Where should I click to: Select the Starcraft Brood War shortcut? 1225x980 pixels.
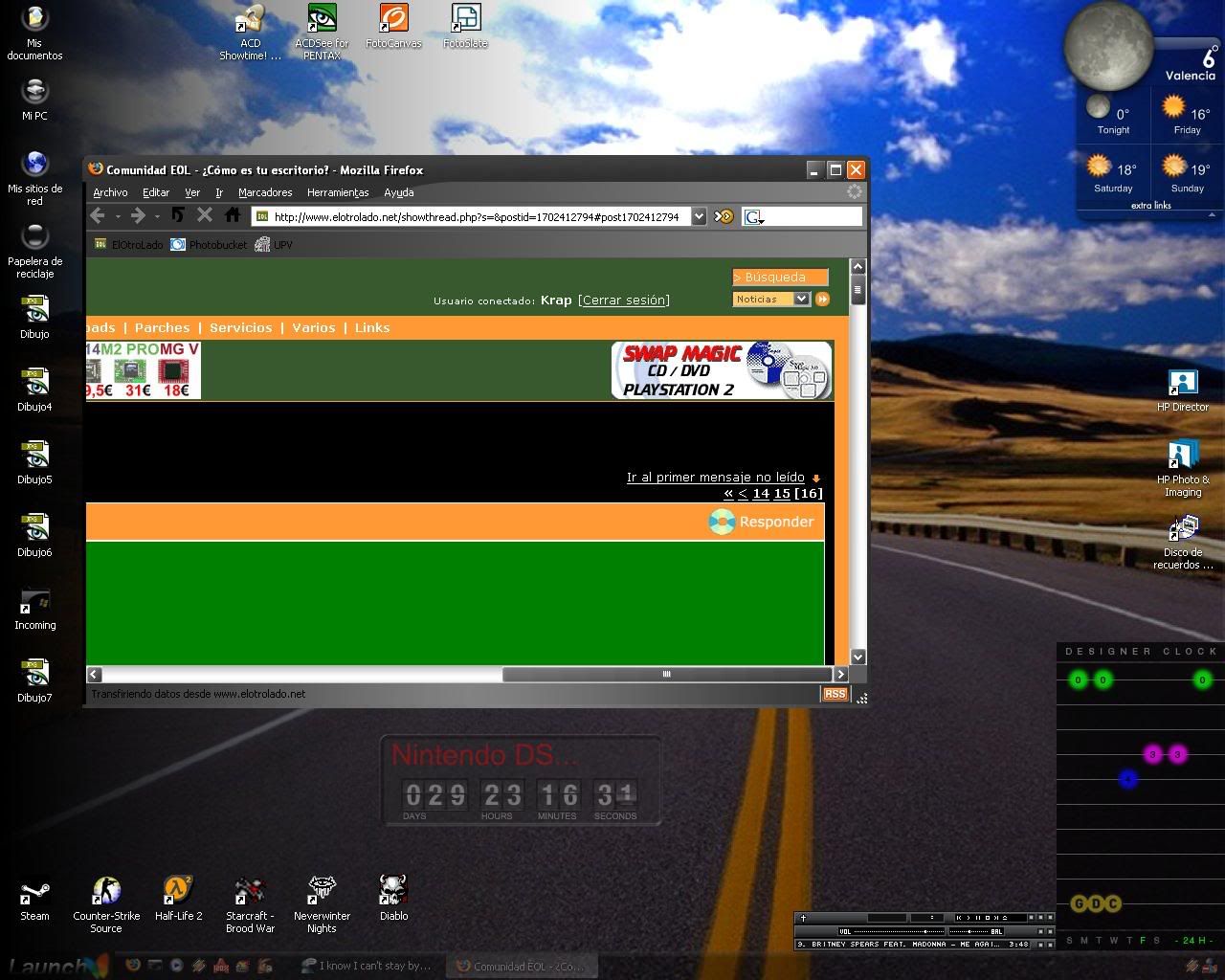coord(250,904)
